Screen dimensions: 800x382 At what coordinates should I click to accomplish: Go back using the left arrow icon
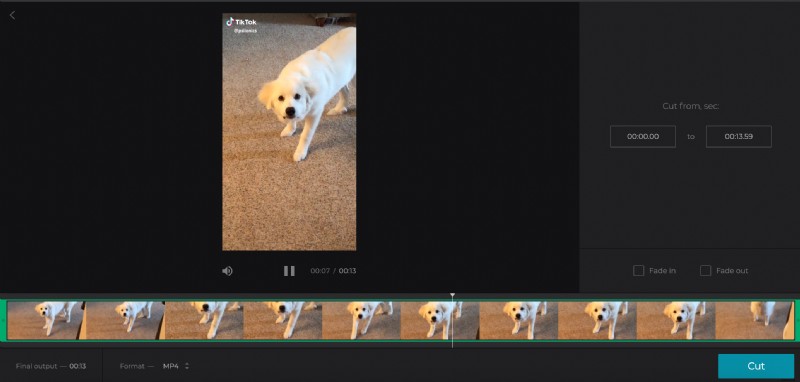(x=12, y=15)
